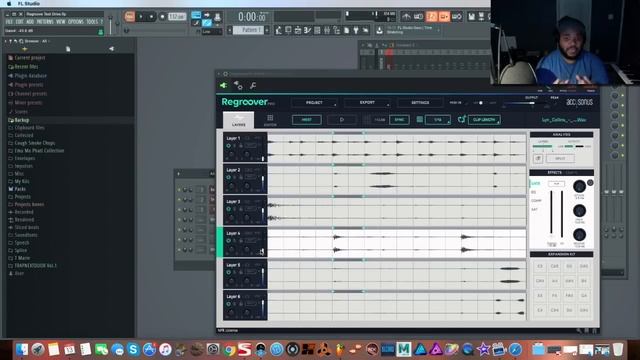
Task: Click the loop icon beside CLIP LENGTH
Action: 462,120
